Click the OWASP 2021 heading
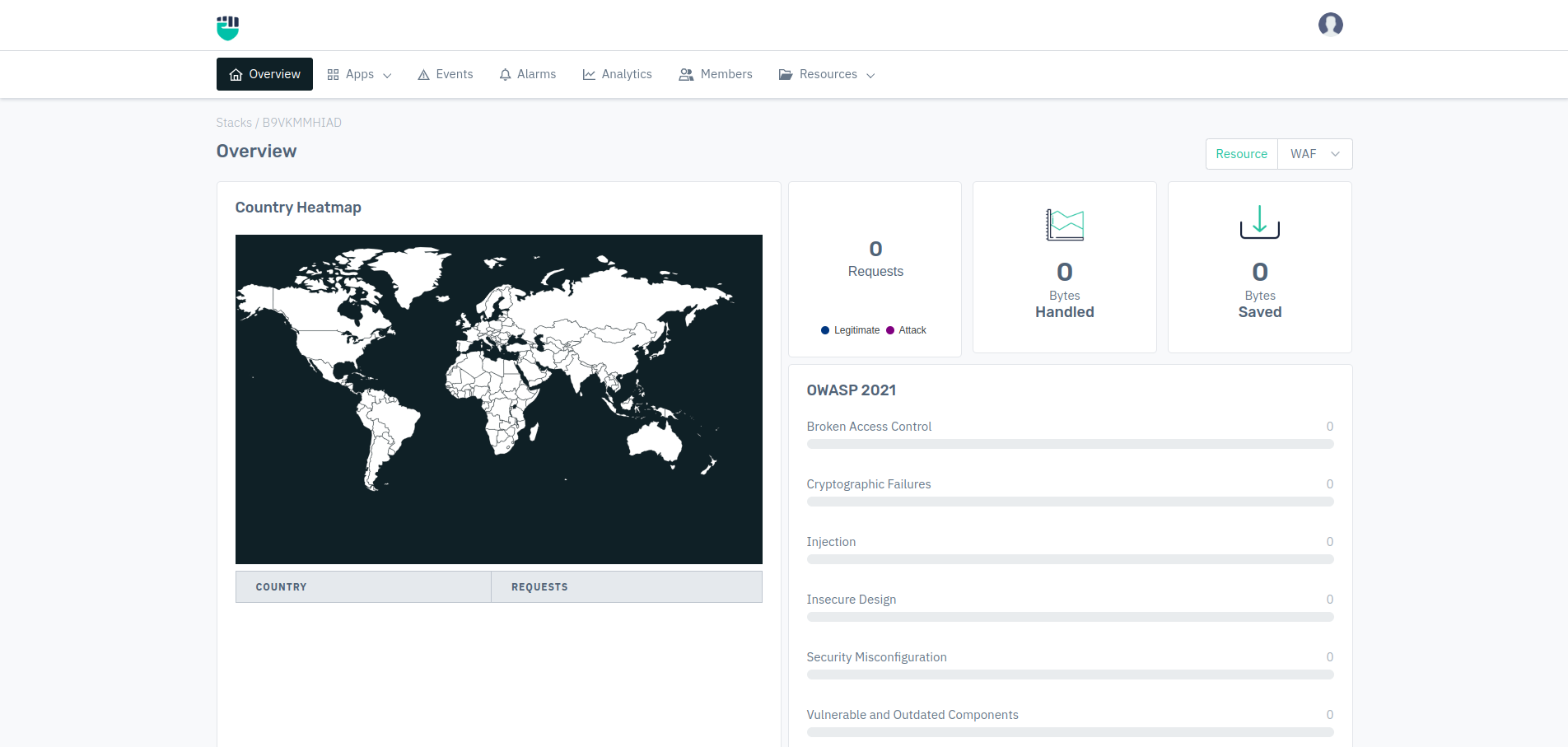The width and height of the screenshot is (1568, 747). point(852,390)
